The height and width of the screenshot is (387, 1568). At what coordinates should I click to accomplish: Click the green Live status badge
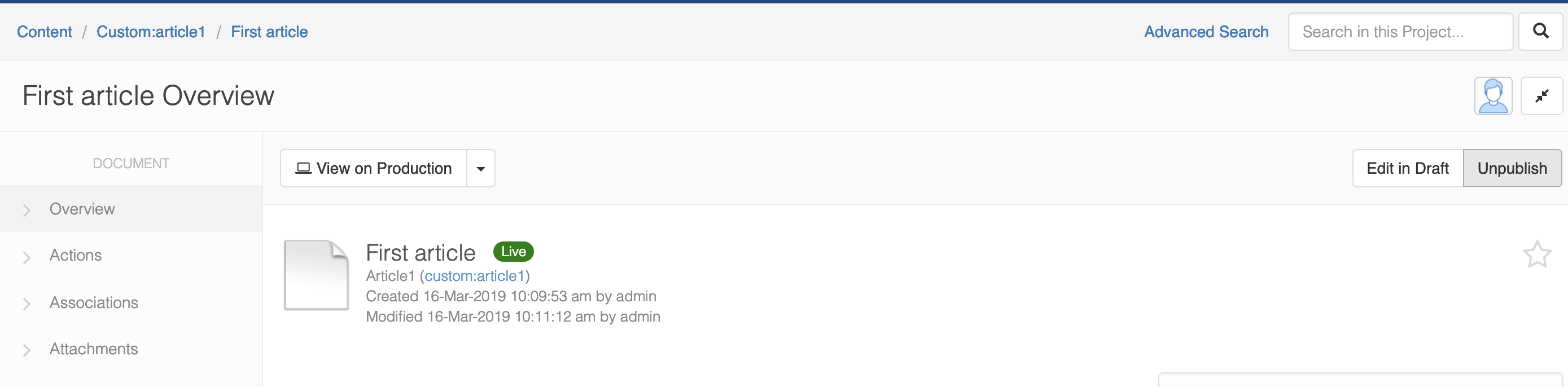pos(513,251)
